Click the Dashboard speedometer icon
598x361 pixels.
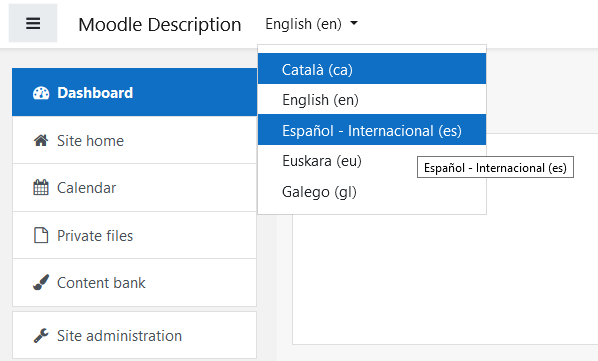pyautogui.click(x=41, y=93)
